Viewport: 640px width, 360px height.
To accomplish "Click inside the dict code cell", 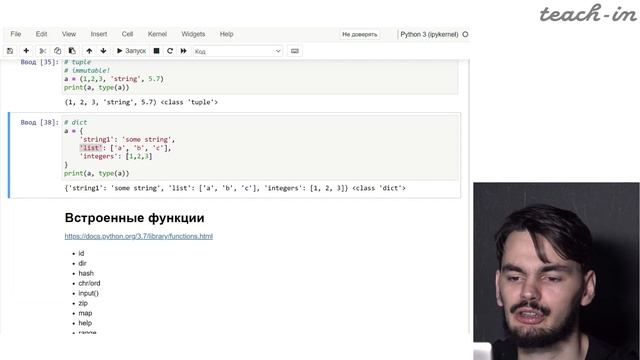I will click(260, 148).
